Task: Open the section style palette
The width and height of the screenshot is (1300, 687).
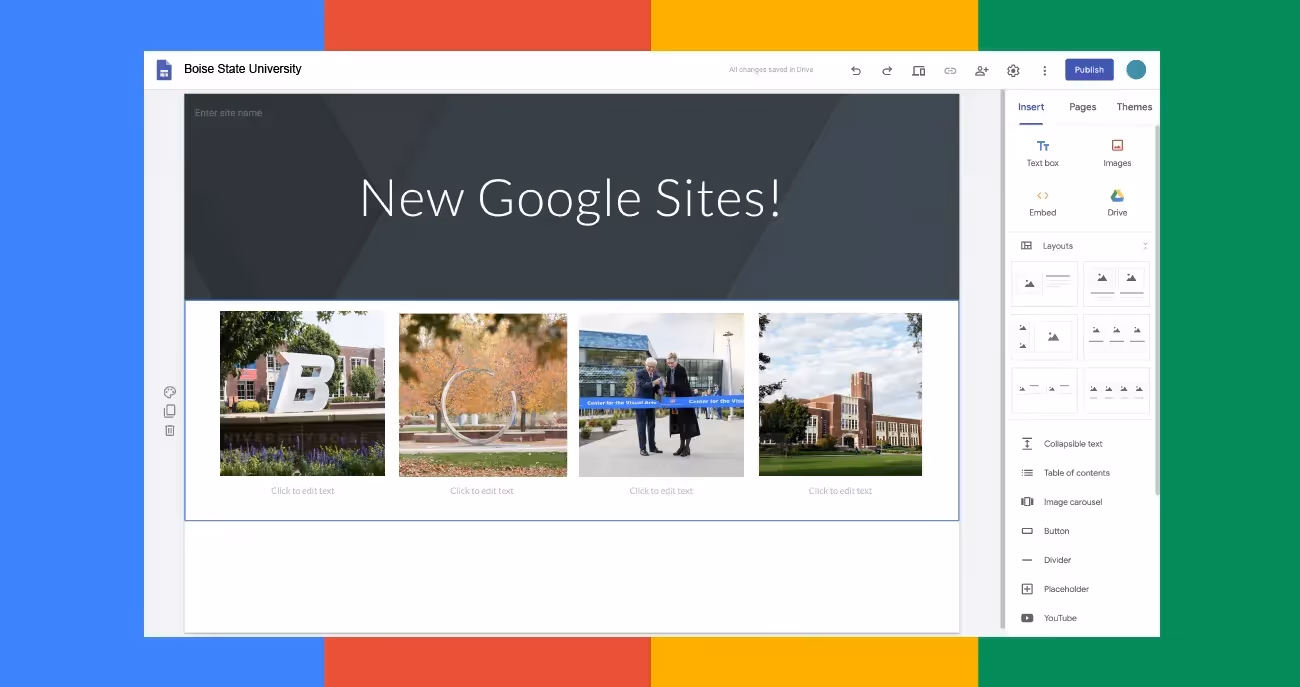Action: coord(169,391)
